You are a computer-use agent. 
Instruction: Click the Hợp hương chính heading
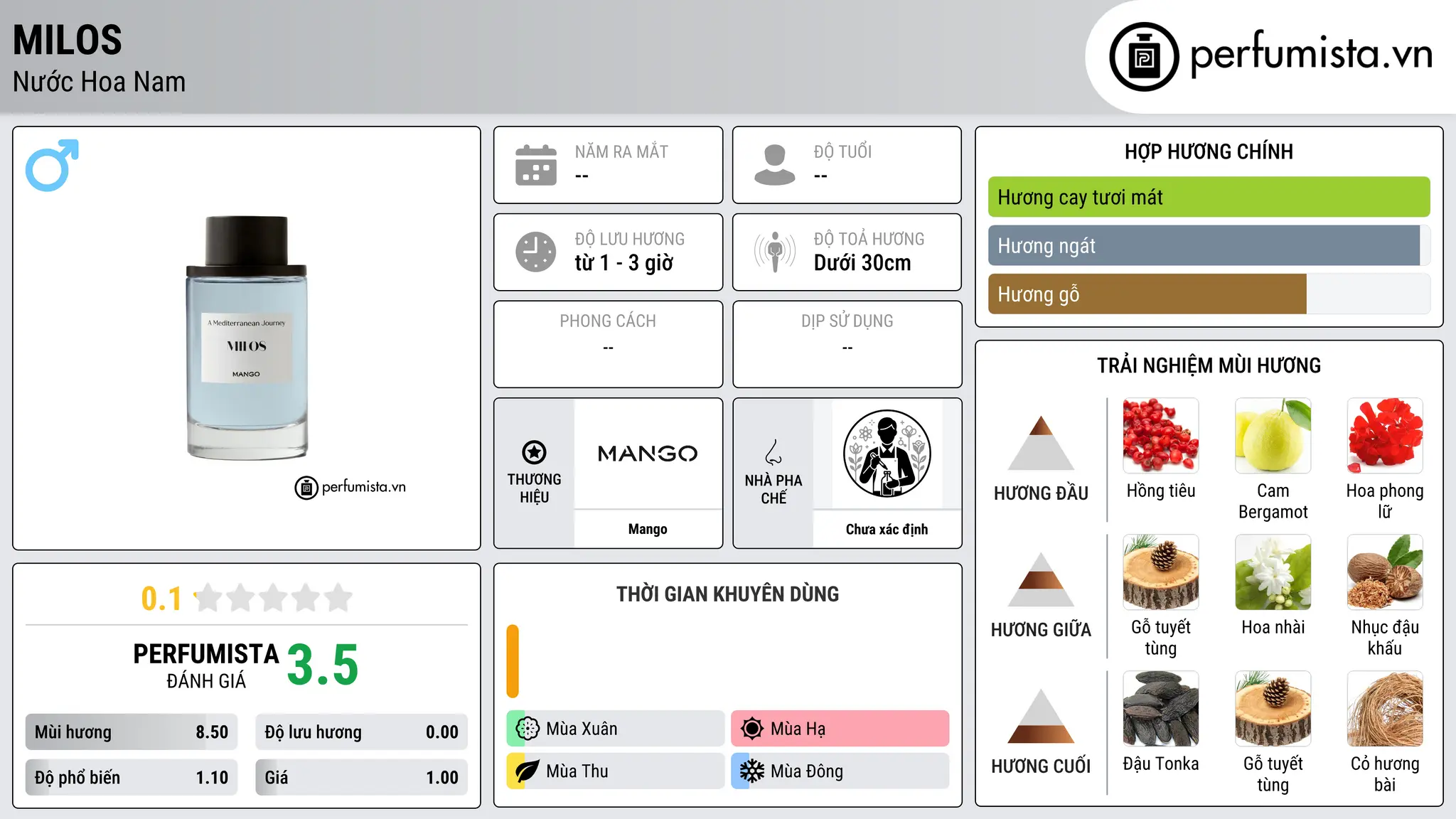pos(1209,151)
